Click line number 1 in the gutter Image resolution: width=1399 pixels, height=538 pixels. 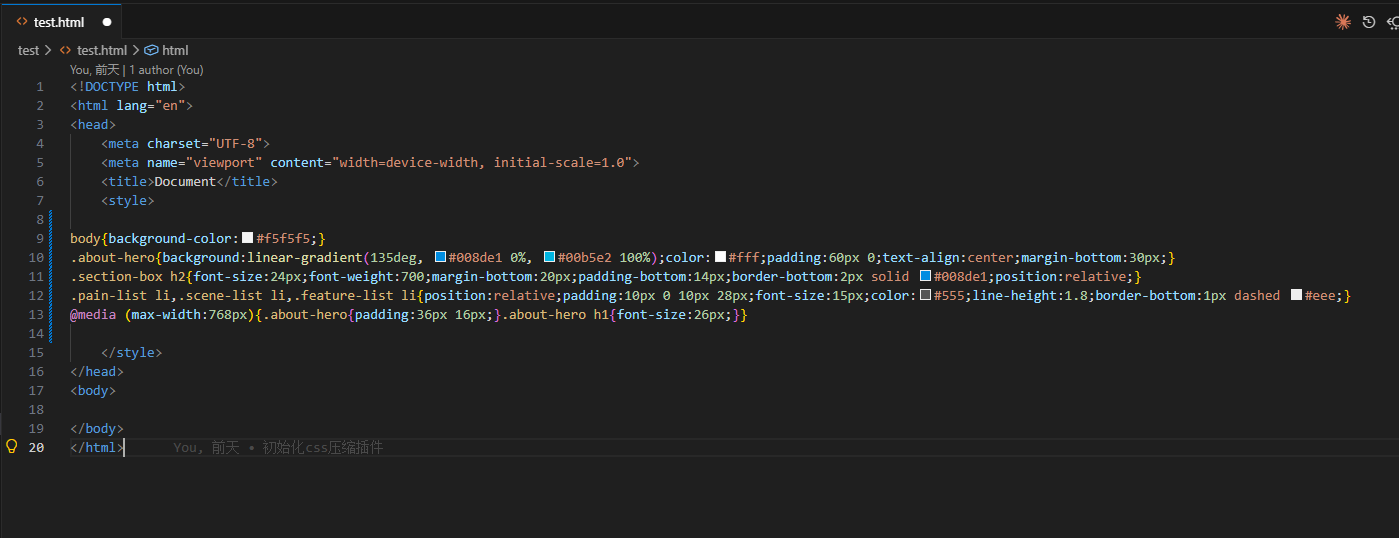coord(40,86)
